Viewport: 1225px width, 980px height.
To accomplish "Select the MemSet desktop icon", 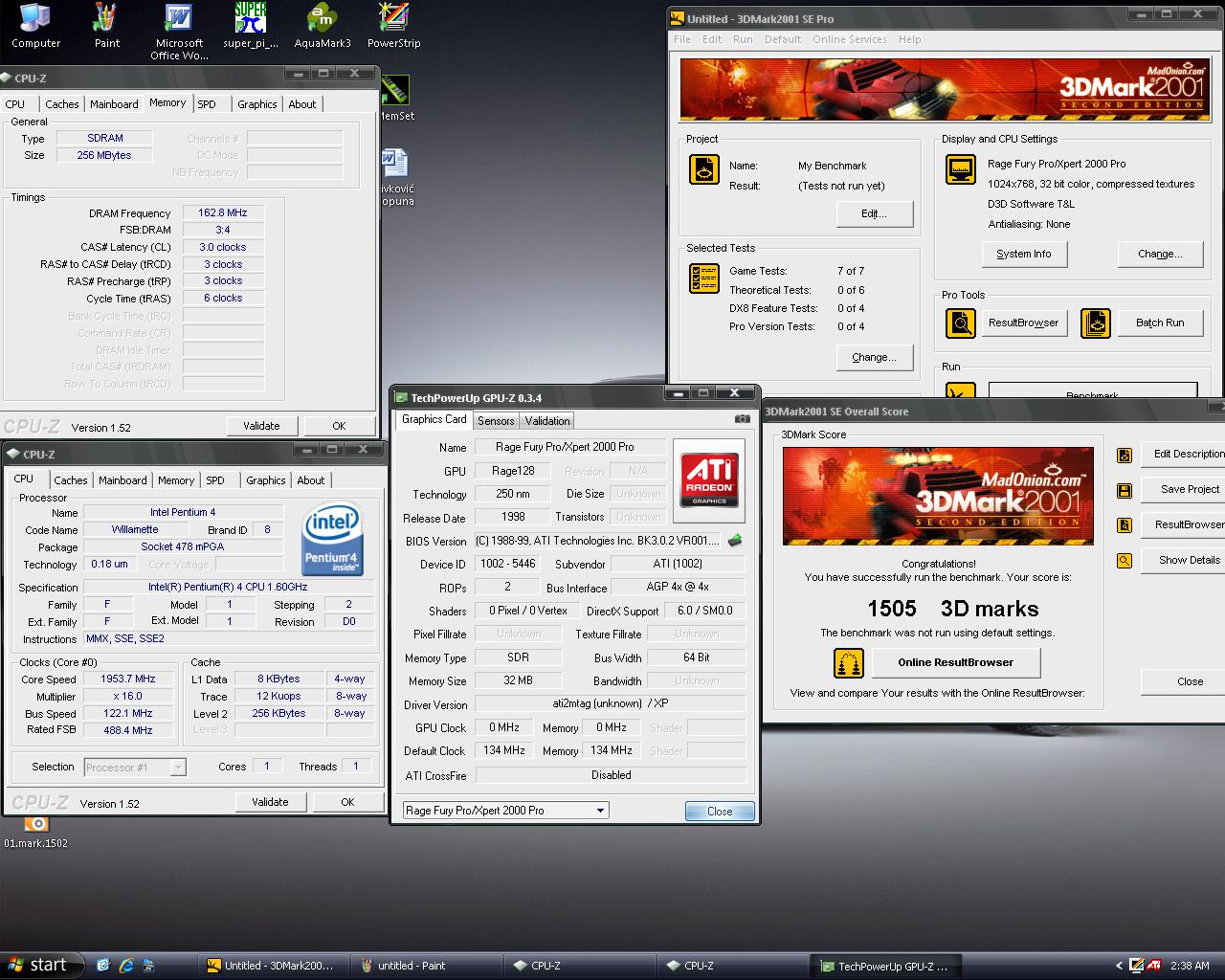I will pos(396,99).
